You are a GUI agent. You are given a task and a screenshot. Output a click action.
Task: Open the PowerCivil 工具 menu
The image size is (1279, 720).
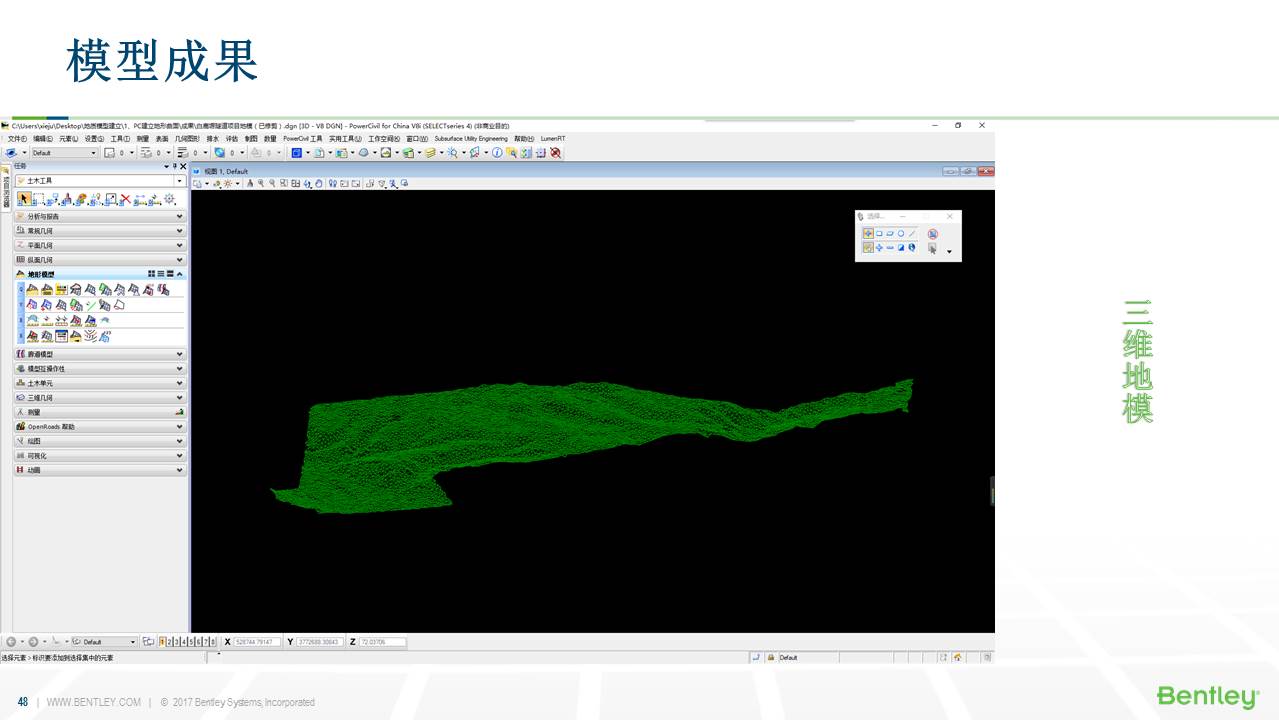tap(302, 139)
